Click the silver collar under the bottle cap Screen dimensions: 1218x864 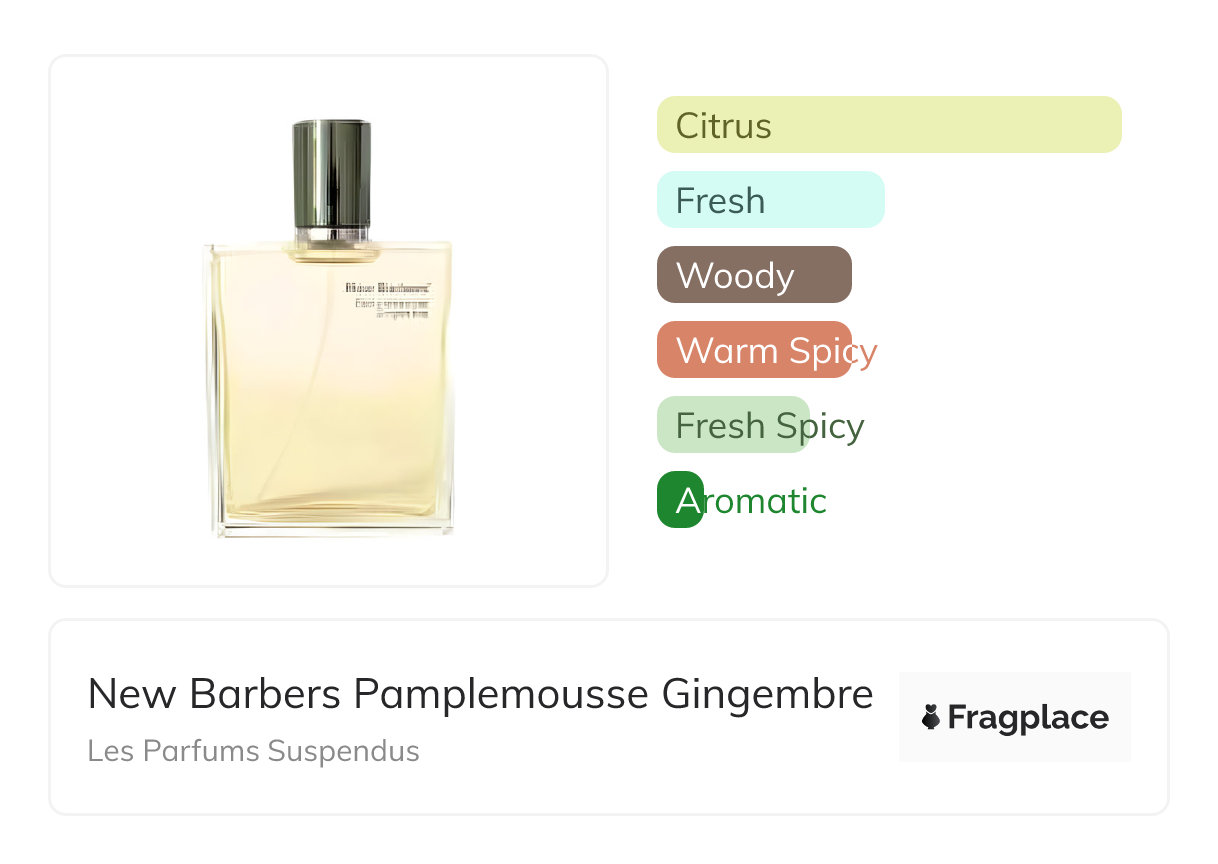(x=332, y=236)
